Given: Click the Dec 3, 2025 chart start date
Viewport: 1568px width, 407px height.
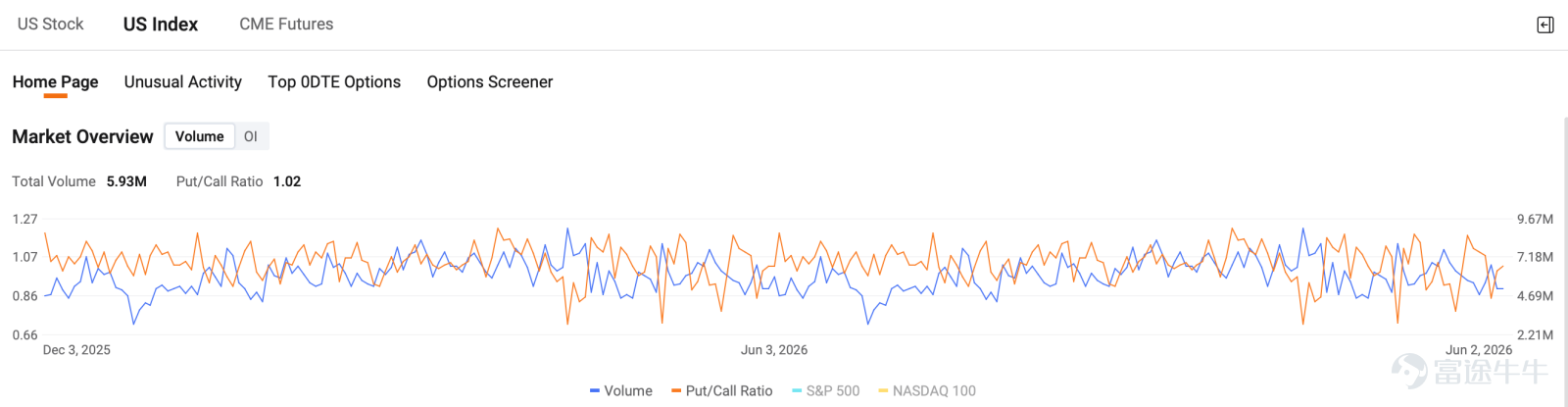Looking at the screenshot, I should point(76,350).
